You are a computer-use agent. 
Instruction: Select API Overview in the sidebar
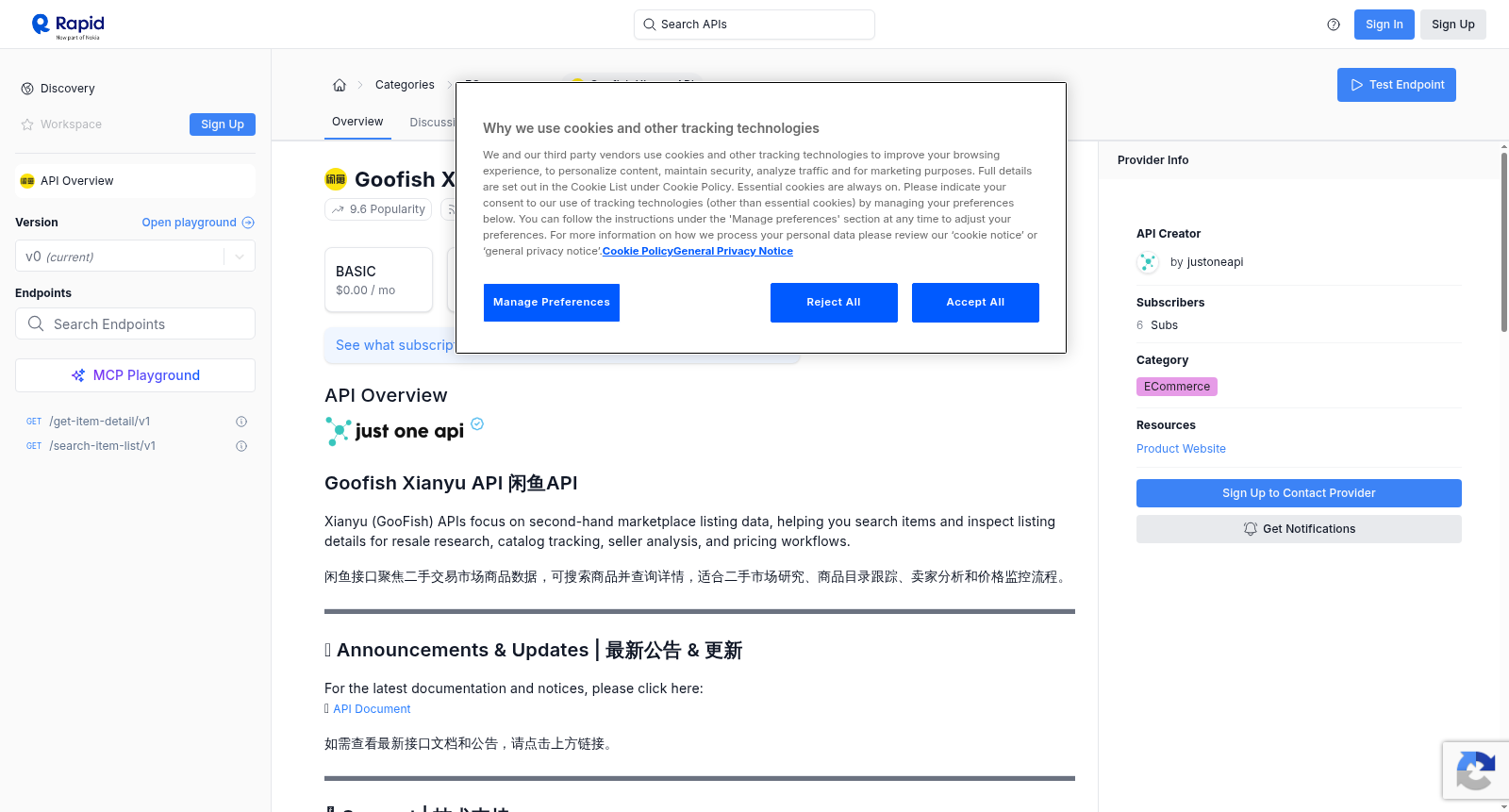[135, 181]
